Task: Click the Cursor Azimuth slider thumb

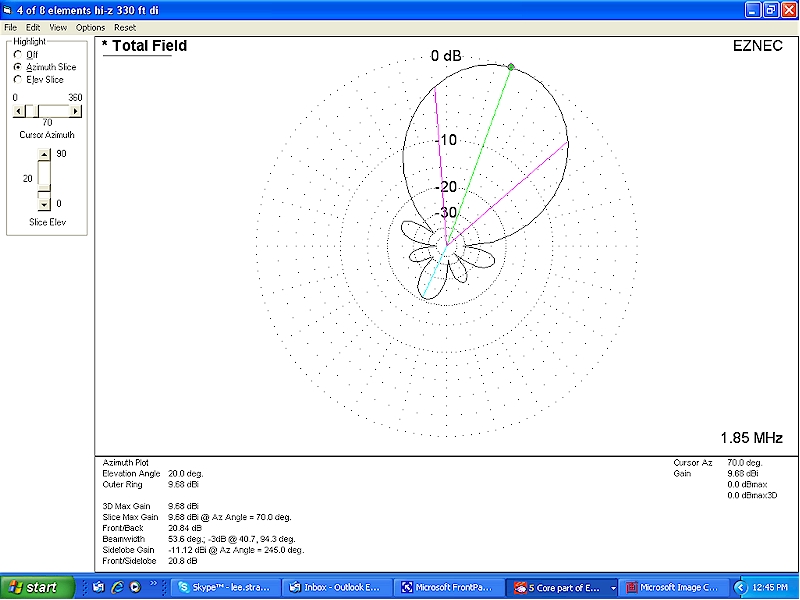Action: [x=31, y=110]
